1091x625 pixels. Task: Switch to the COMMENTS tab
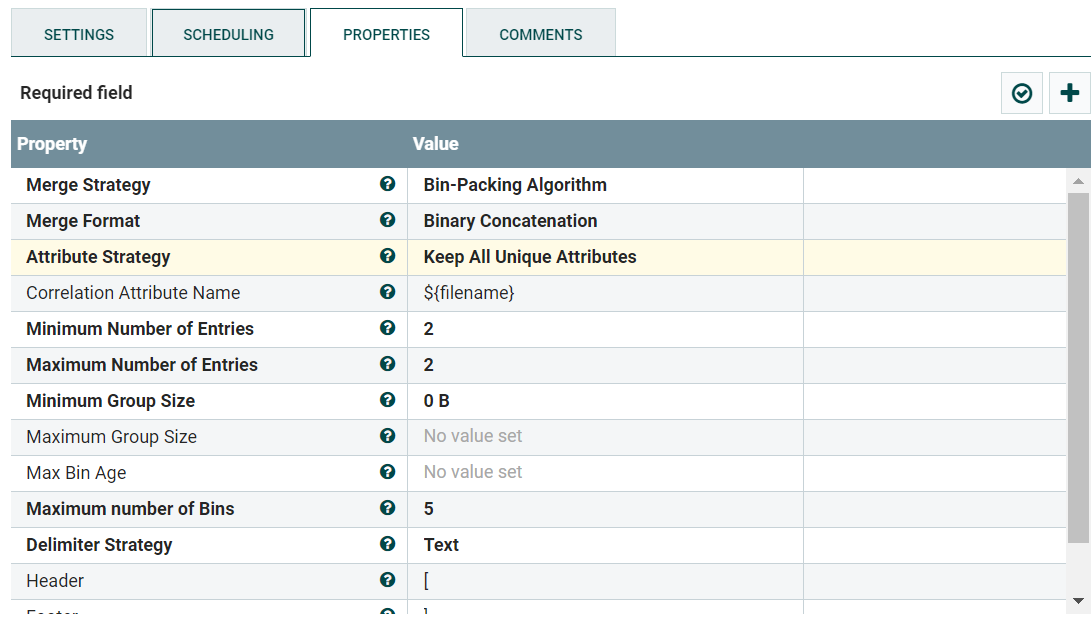pos(540,33)
